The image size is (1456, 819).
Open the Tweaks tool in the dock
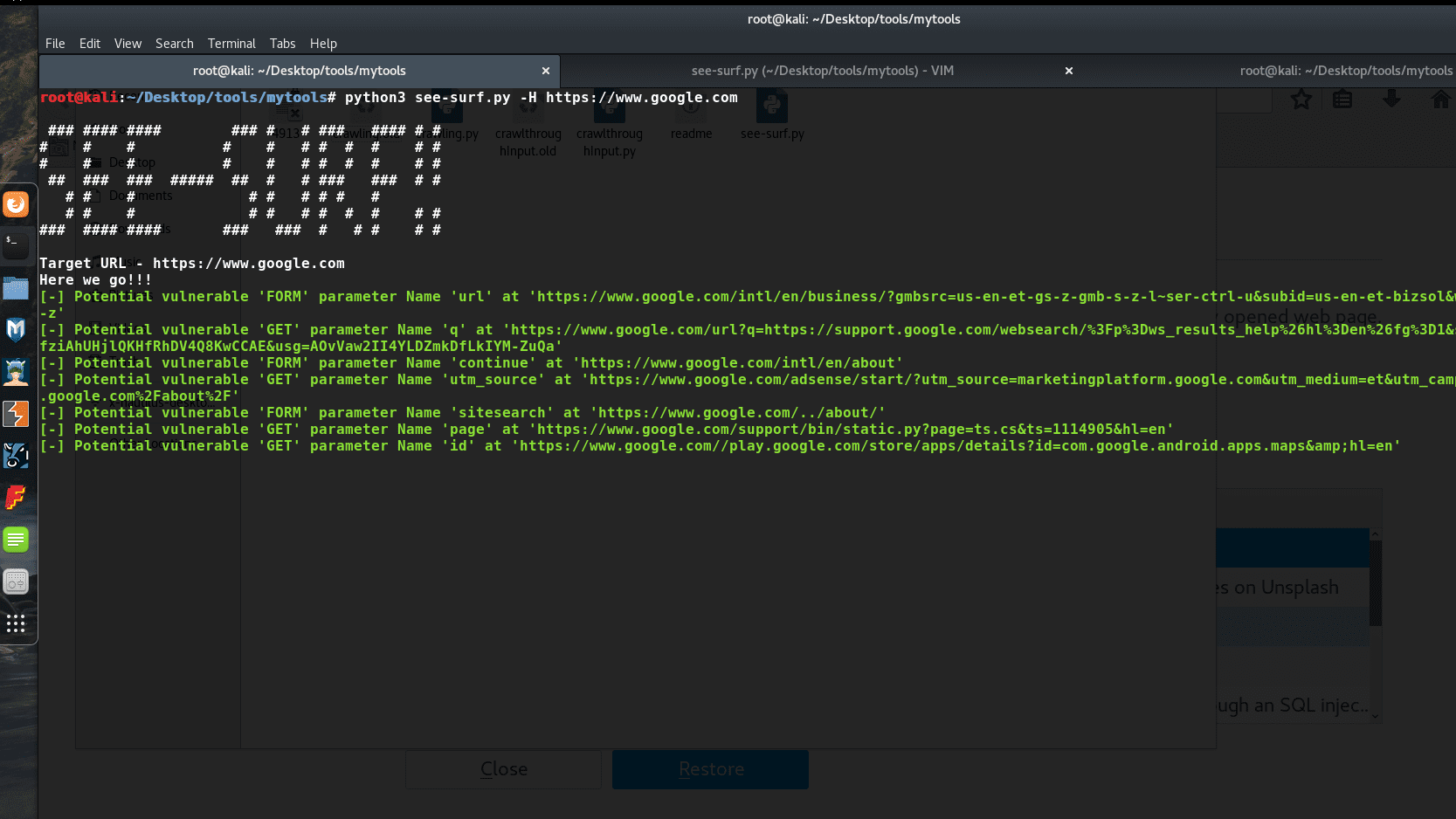(x=16, y=582)
